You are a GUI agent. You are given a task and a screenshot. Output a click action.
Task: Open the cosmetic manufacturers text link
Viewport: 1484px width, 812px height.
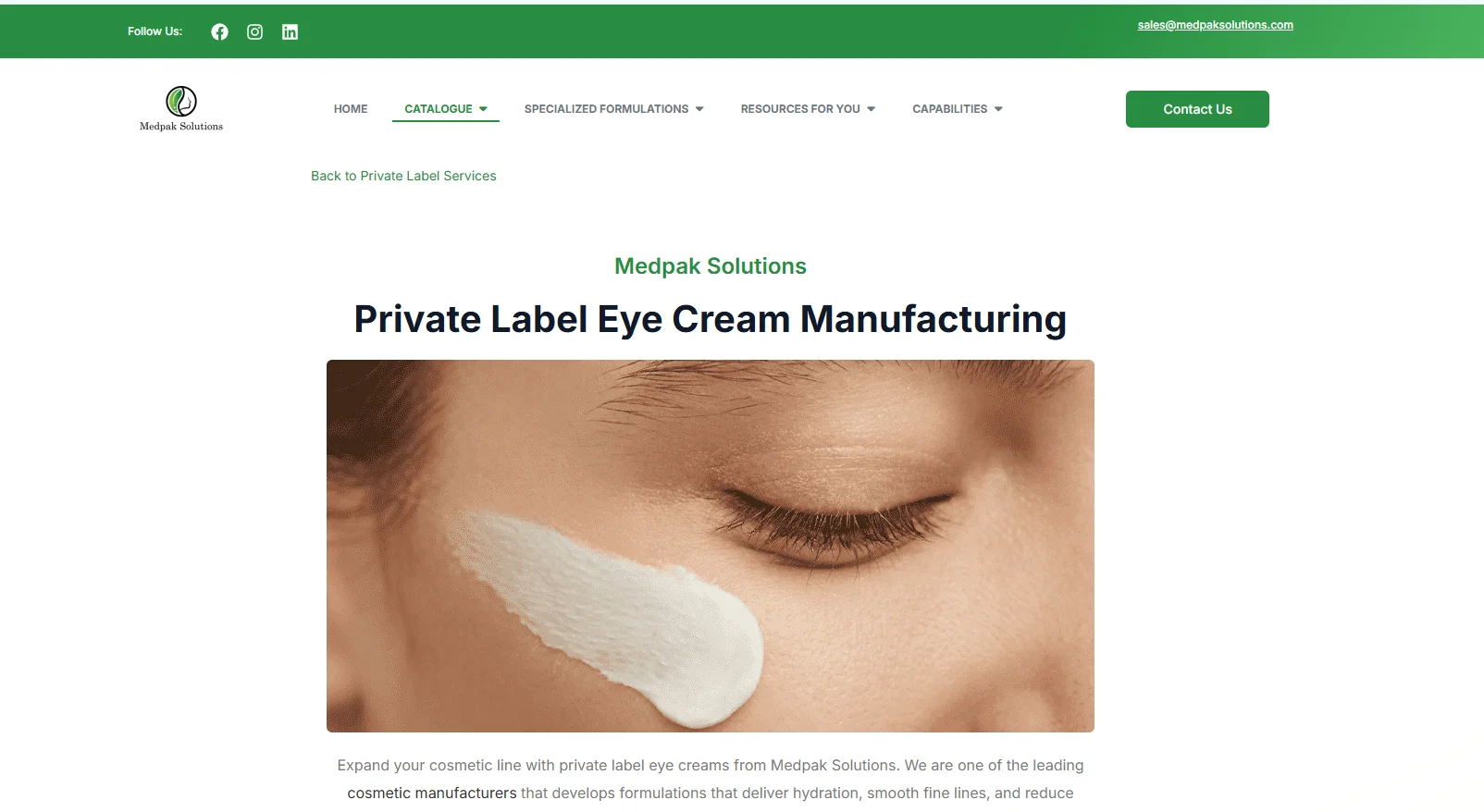coord(432,794)
